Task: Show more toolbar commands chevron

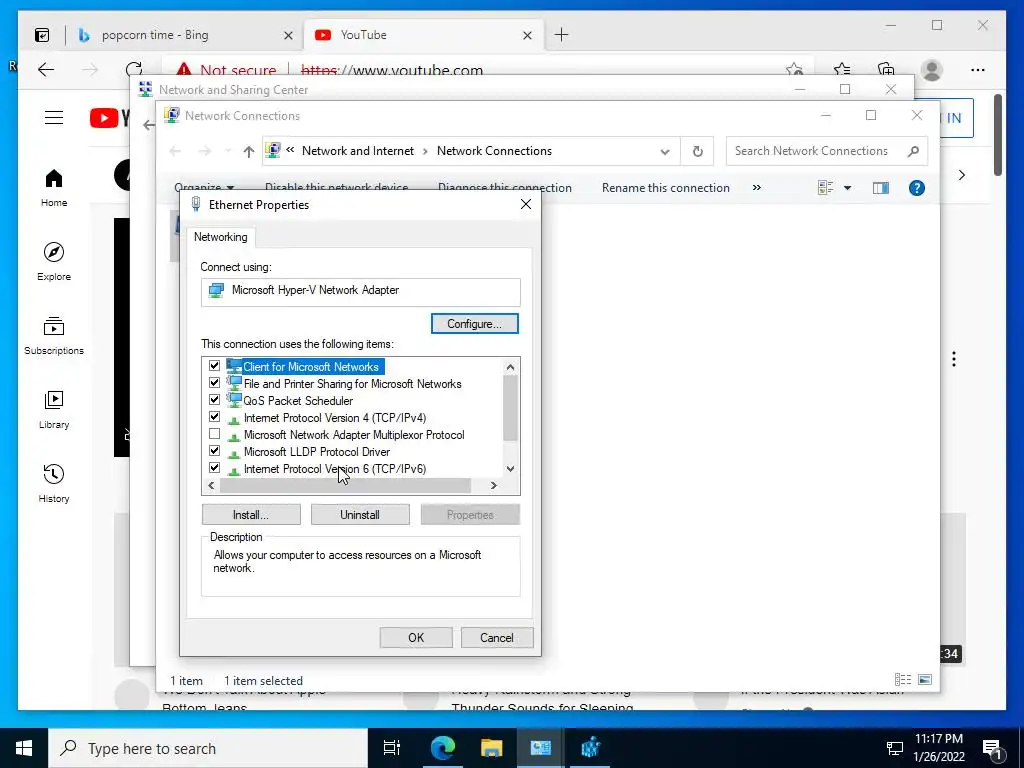Action: click(757, 187)
